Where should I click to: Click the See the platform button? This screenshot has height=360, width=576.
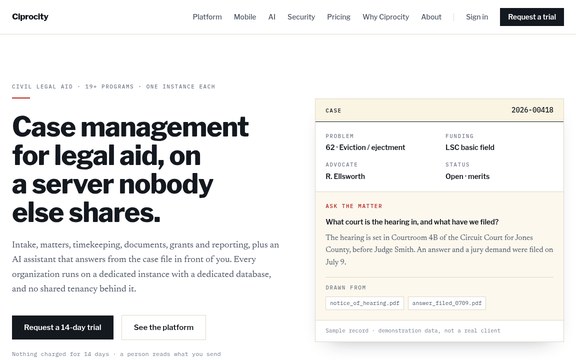pyautogui.click(x=163, y=327)
